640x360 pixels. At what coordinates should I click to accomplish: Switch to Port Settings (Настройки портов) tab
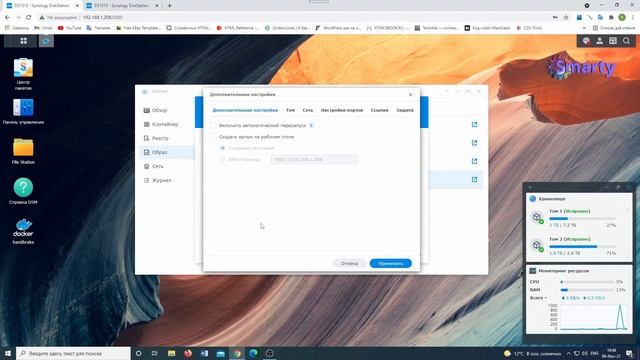[x=342, y=110]
